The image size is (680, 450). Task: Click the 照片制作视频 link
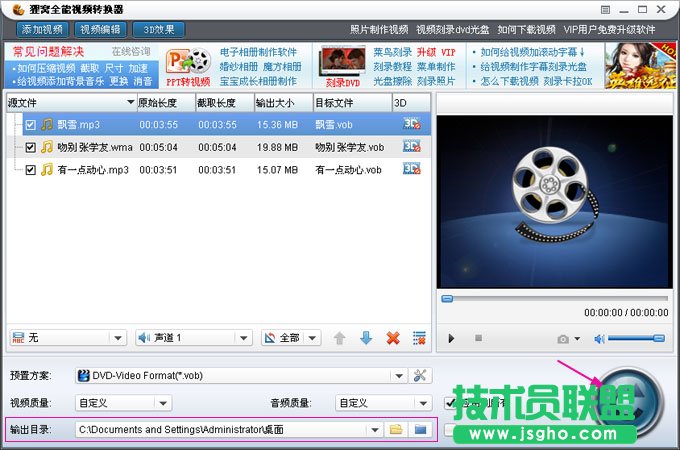(379, 30)
